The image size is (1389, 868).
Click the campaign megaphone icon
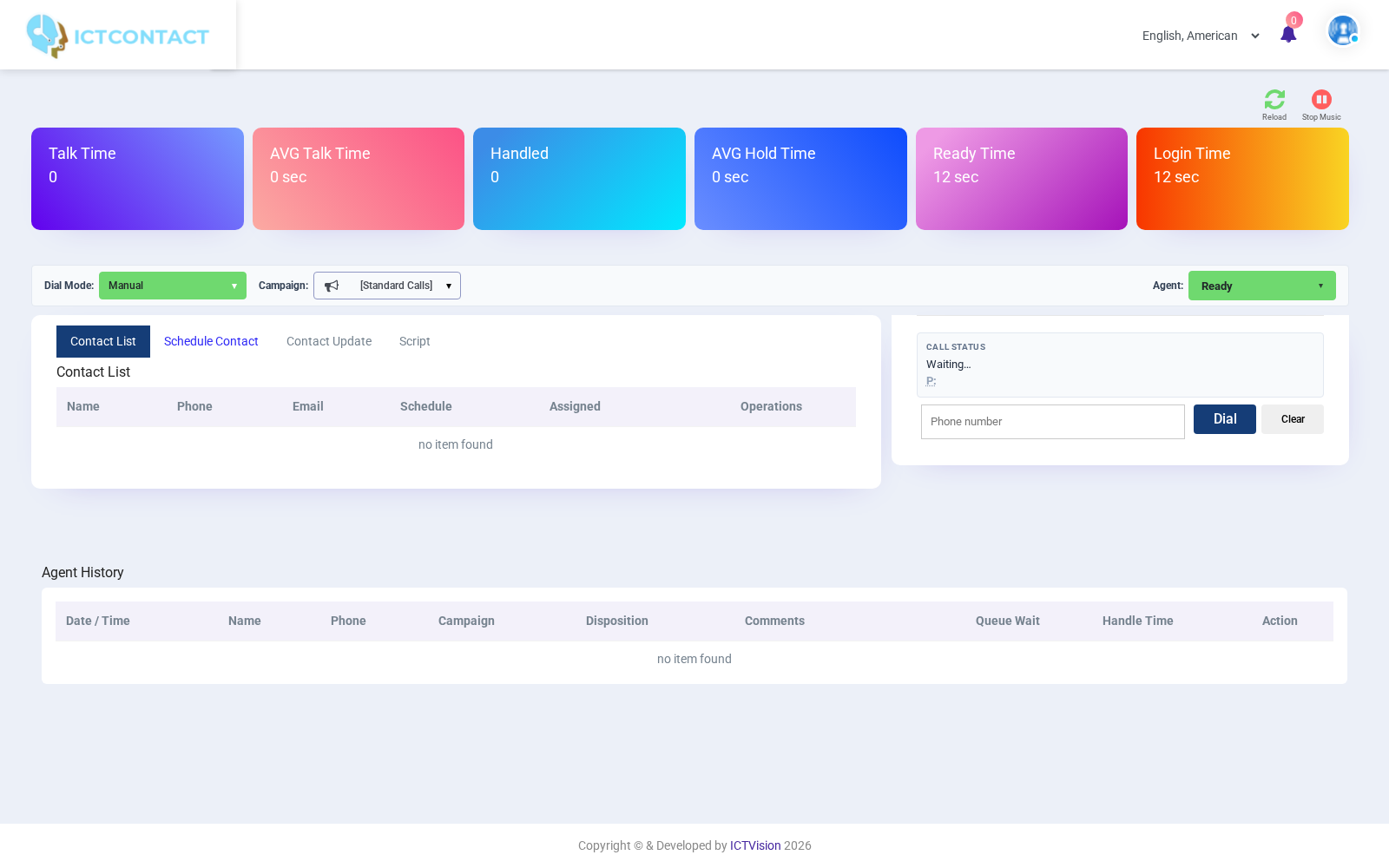332,286
